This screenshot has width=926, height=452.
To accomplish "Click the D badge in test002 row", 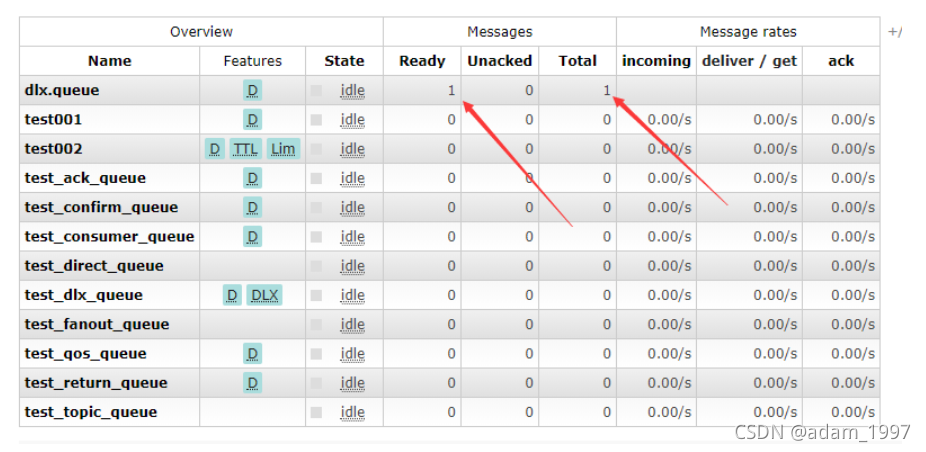I will (x=215, y=149).
